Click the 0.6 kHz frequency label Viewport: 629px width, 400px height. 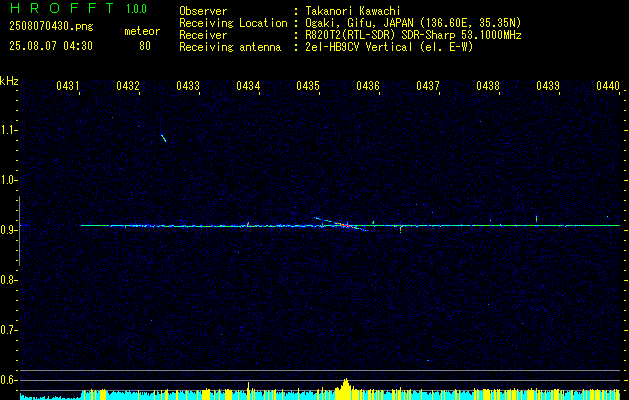(8, 380)
